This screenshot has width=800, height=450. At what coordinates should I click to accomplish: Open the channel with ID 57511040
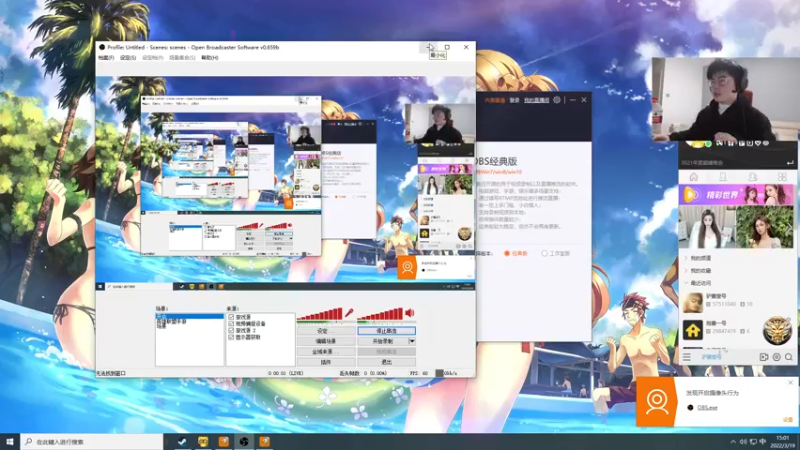(x=737, y=301)
